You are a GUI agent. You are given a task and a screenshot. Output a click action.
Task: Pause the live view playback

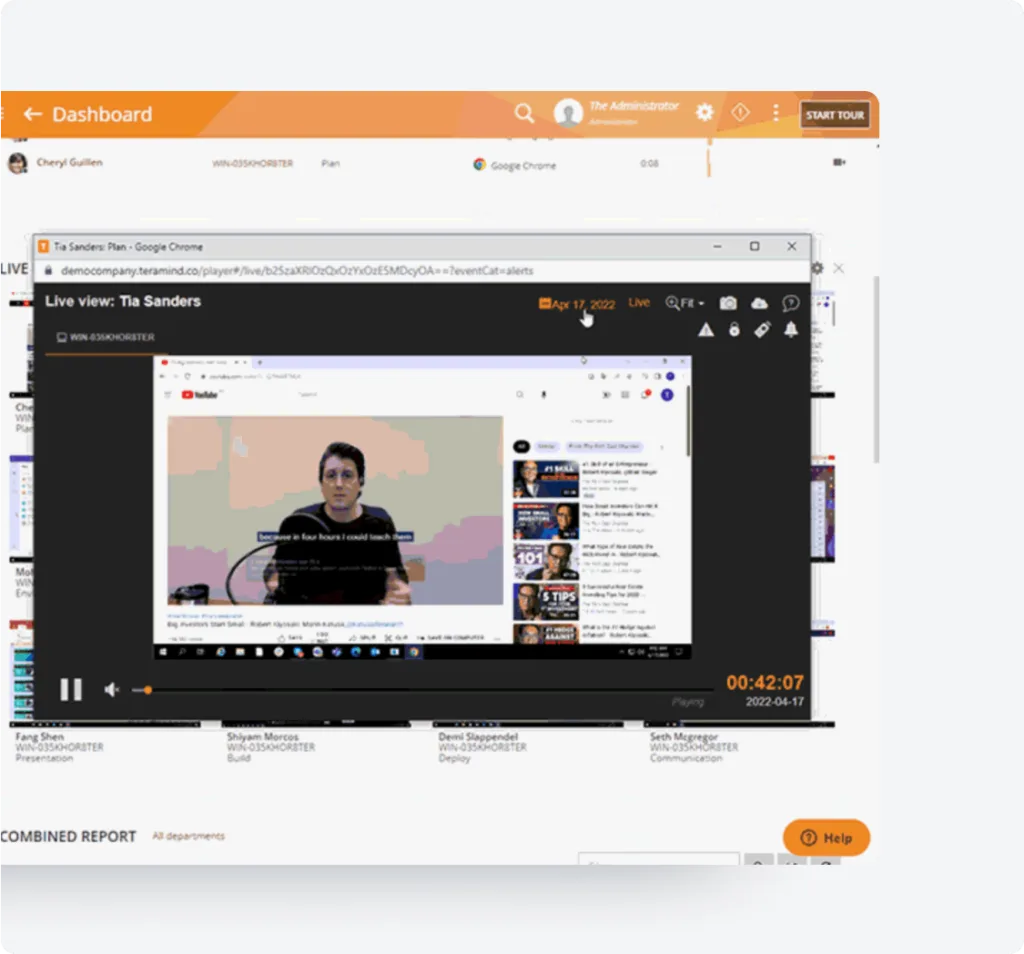(x=71, y=689)
